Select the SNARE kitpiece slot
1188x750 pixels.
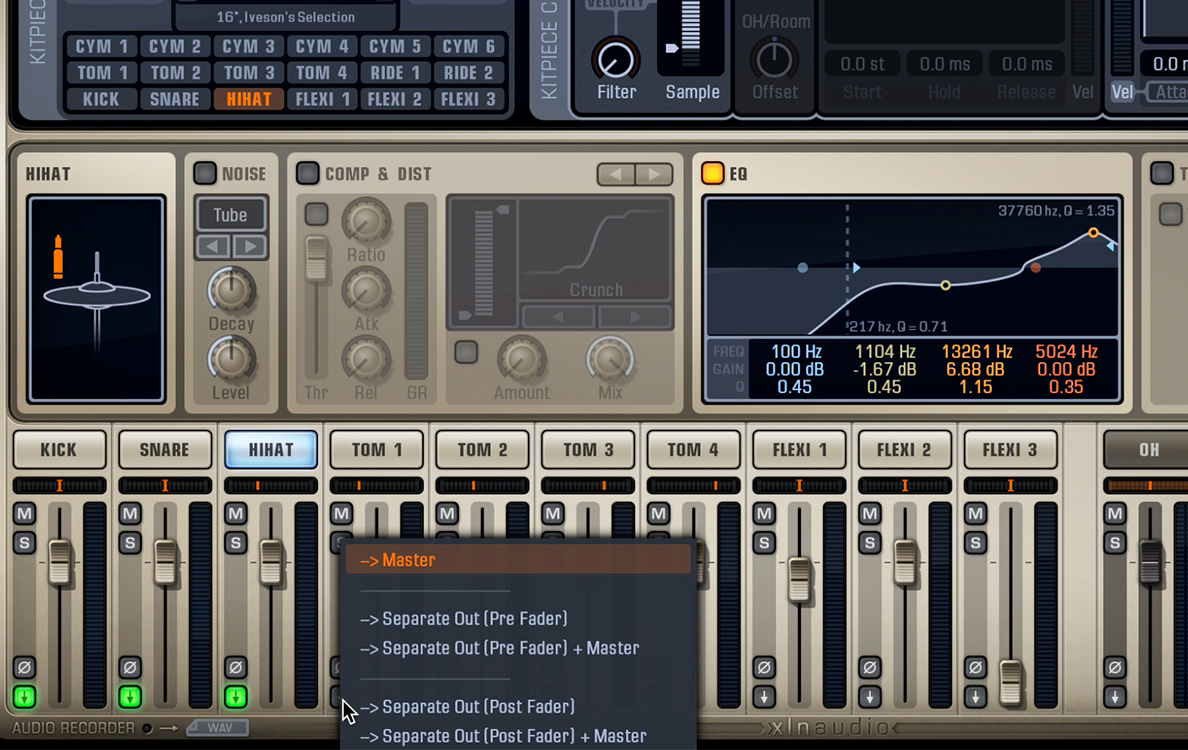click(x=175, y=99)
